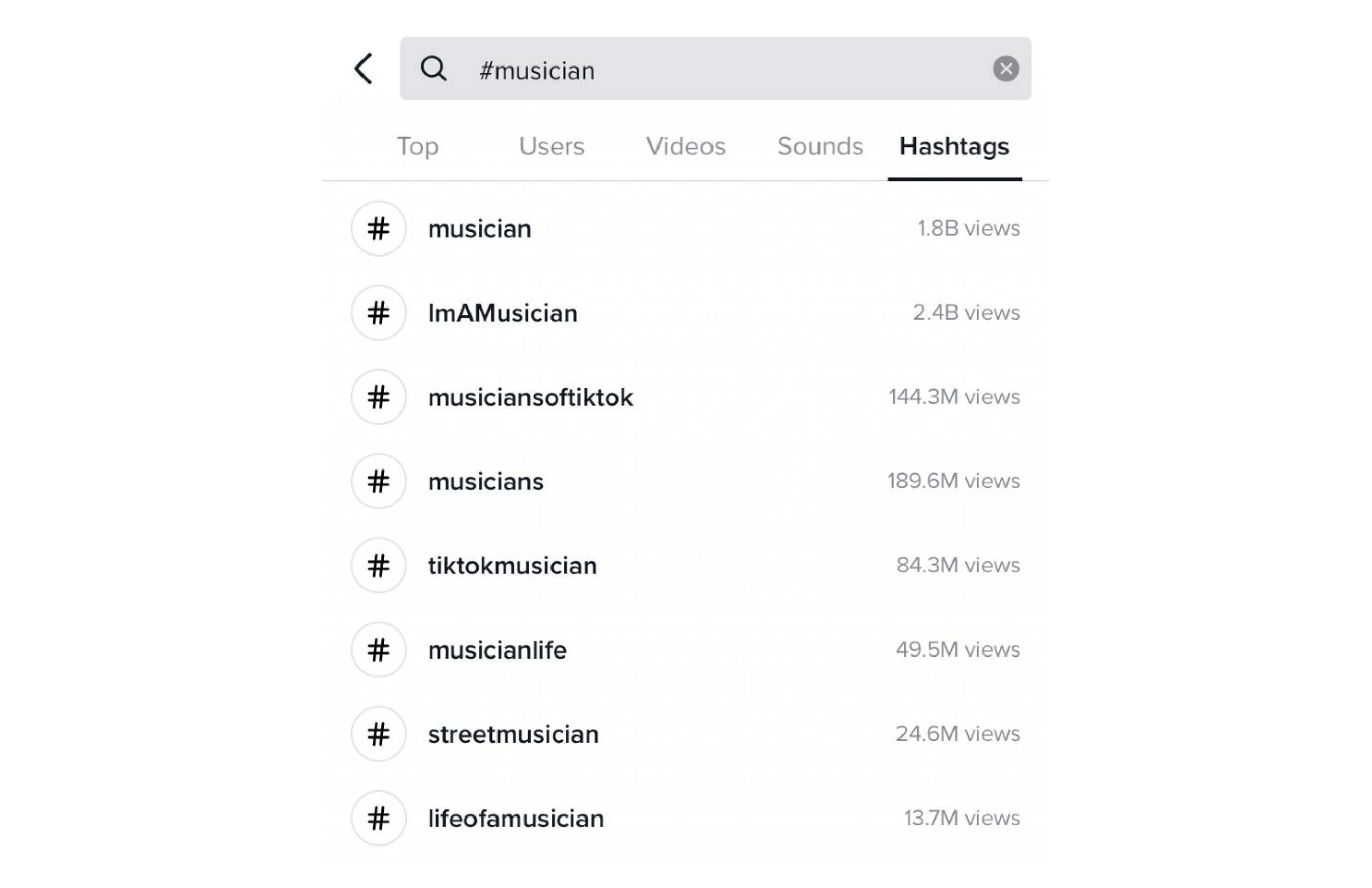Click hash icon next to musician
The height and width of the screenshot is (888, 1372).
(x=379, y=228)
